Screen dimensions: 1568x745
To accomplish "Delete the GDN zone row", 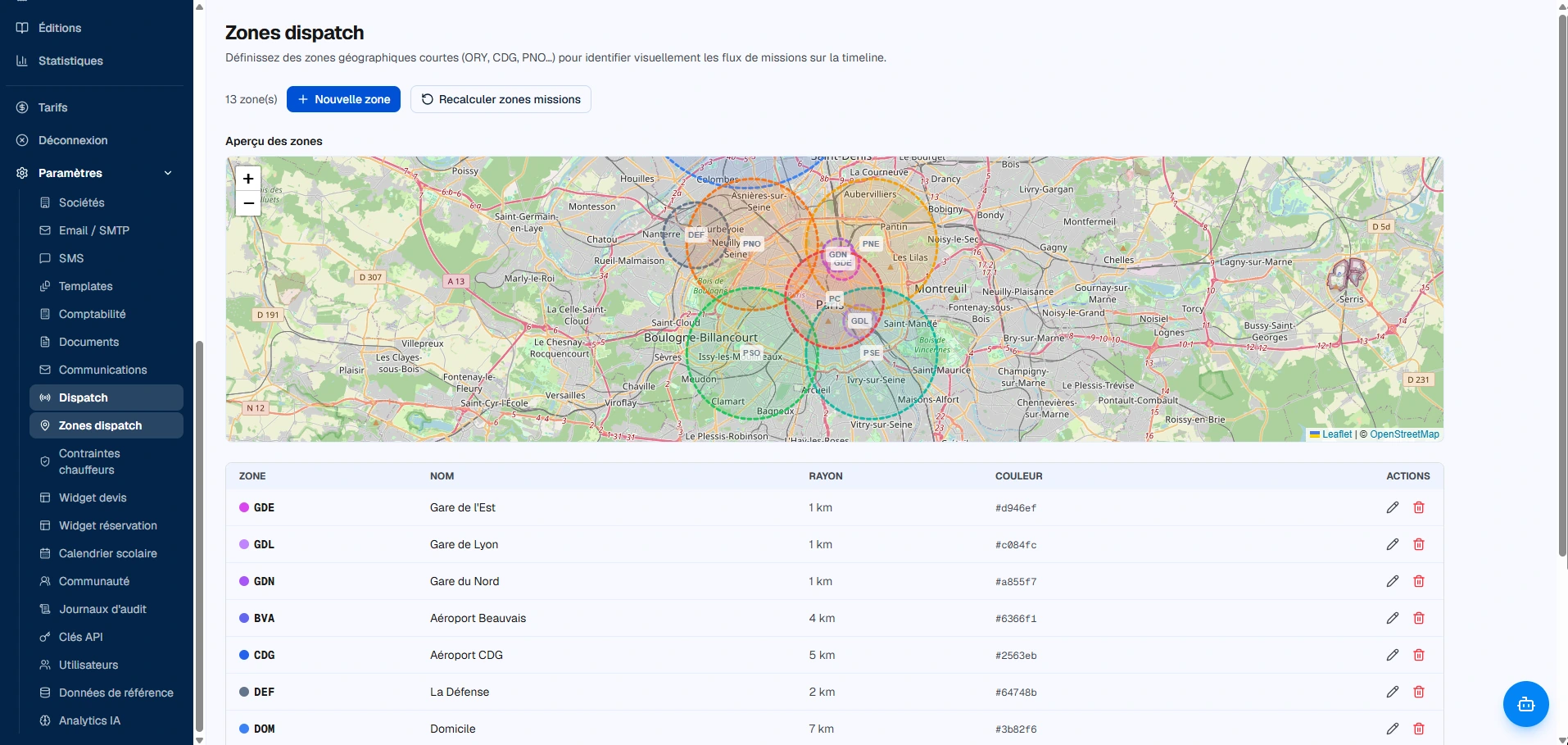I will 1419,581.
